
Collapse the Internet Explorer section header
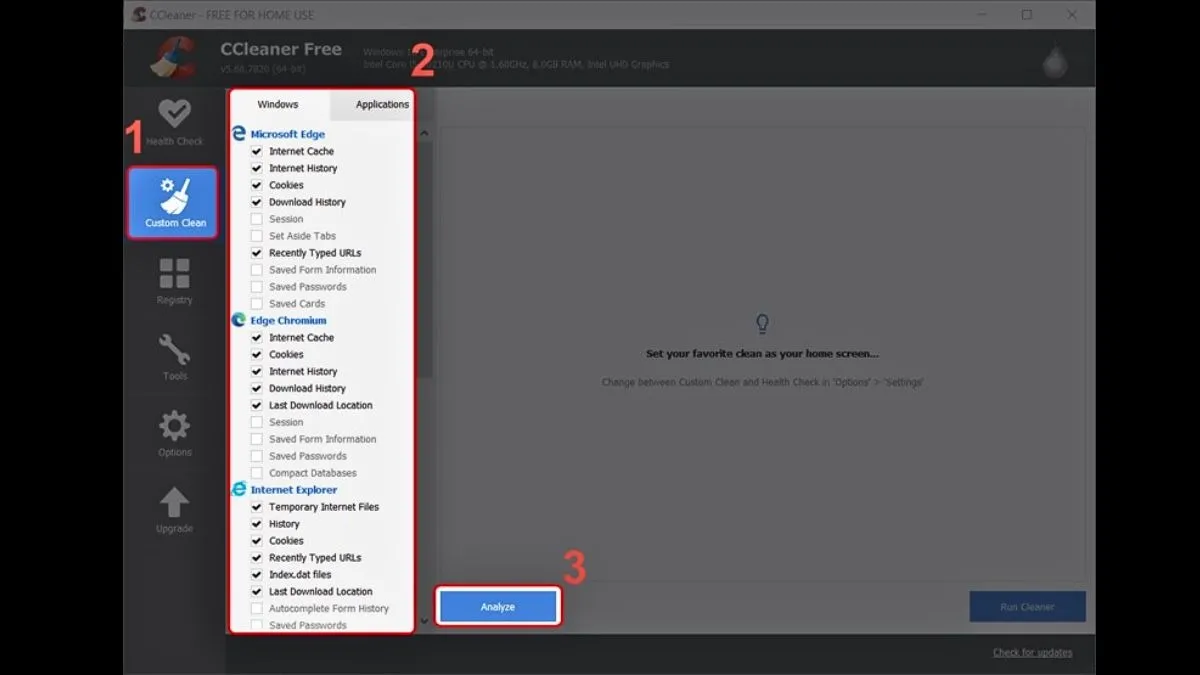click(x=293, y=490)
